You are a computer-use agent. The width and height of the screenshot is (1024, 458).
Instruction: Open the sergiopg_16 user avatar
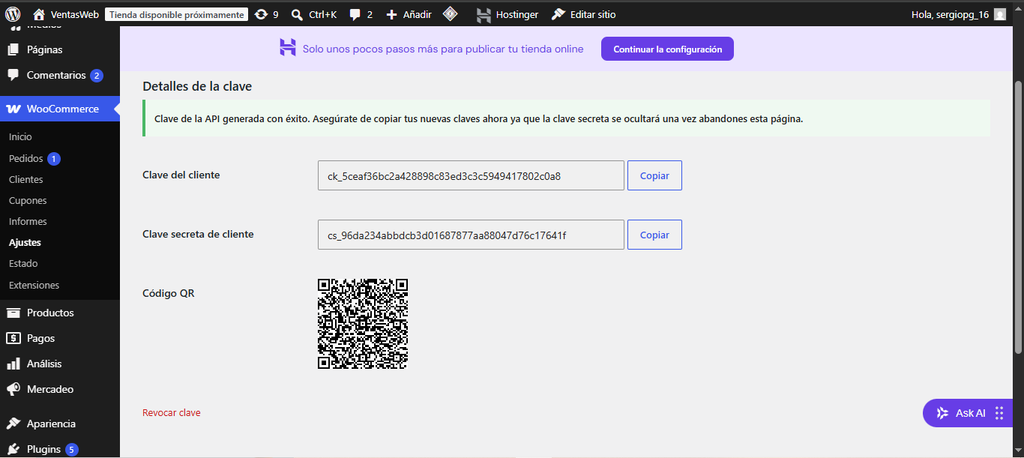(1000, 14)
